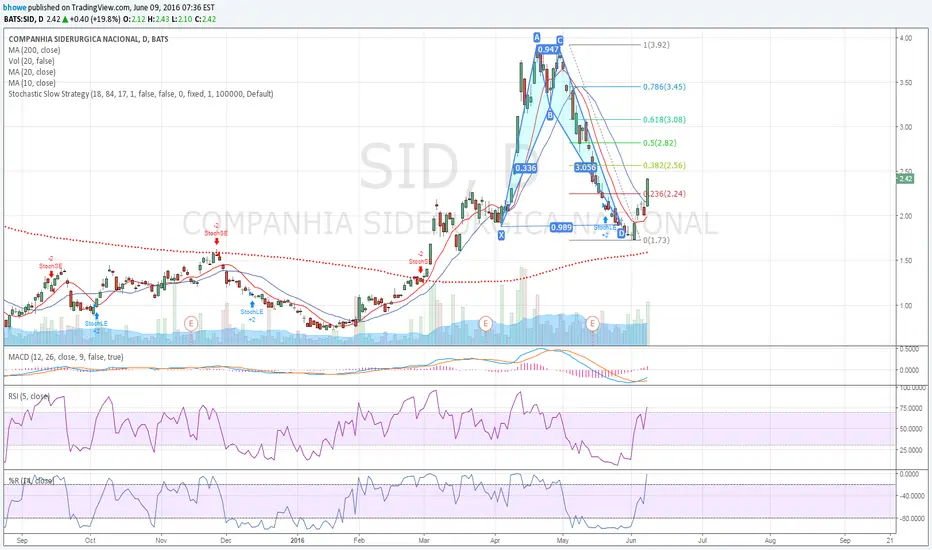Select the 0.236(2.24) Fibonacci level label
The width and height of the screenshot is (932, 550).
point(664,194)
